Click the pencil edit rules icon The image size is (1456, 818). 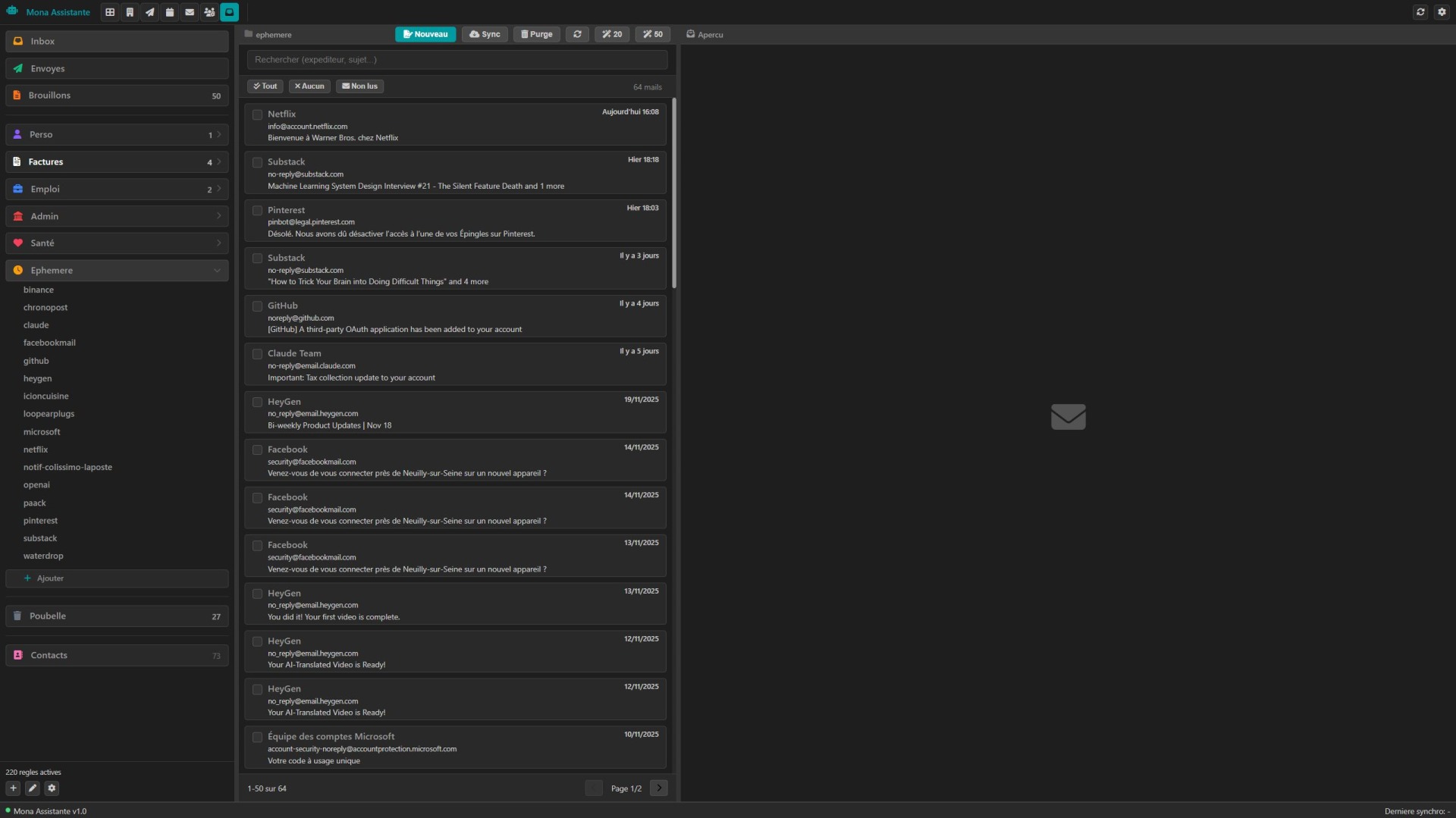click(33, 788)
